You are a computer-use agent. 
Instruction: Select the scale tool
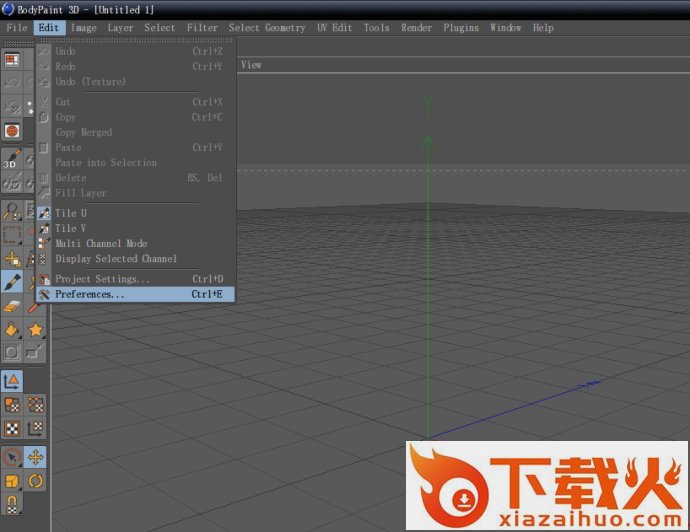12,481
